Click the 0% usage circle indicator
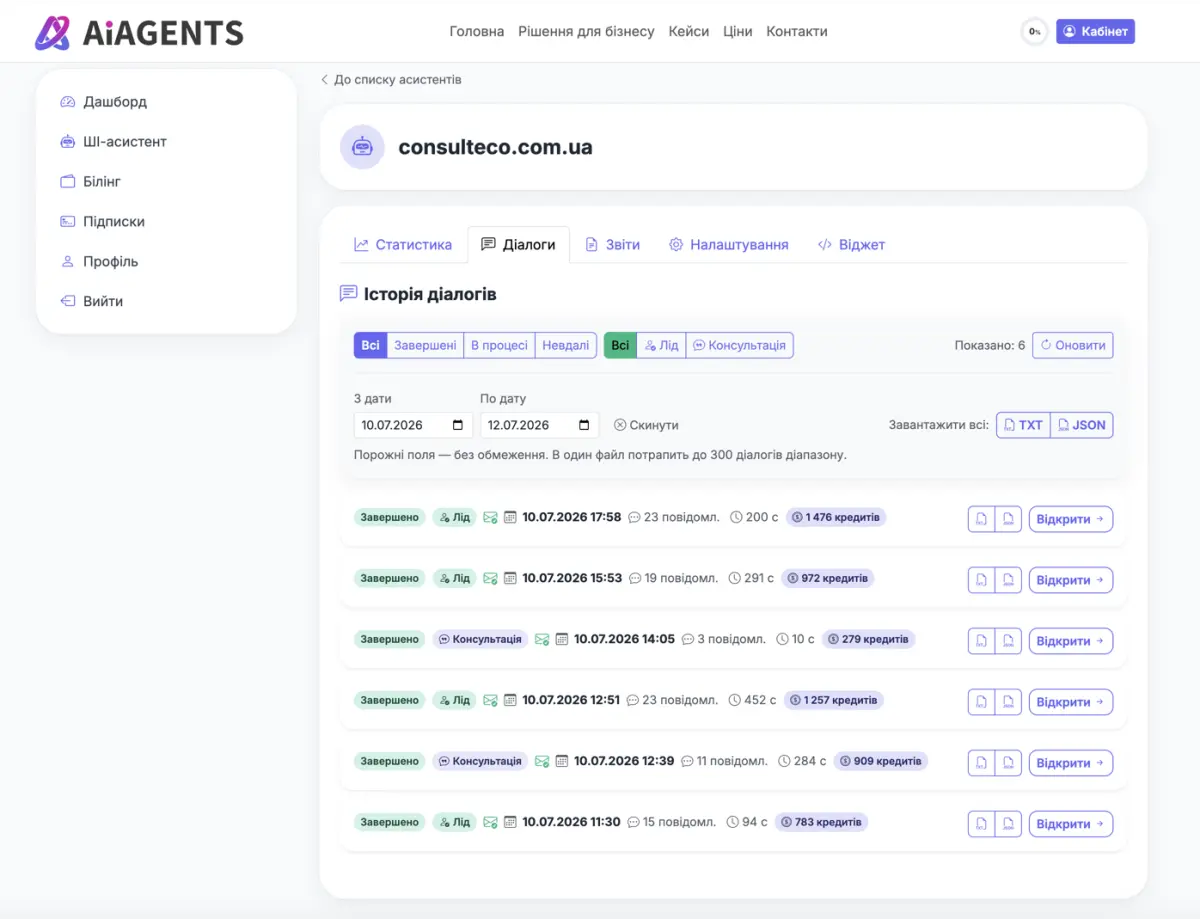1200x919 pixels. point(1034,32)
